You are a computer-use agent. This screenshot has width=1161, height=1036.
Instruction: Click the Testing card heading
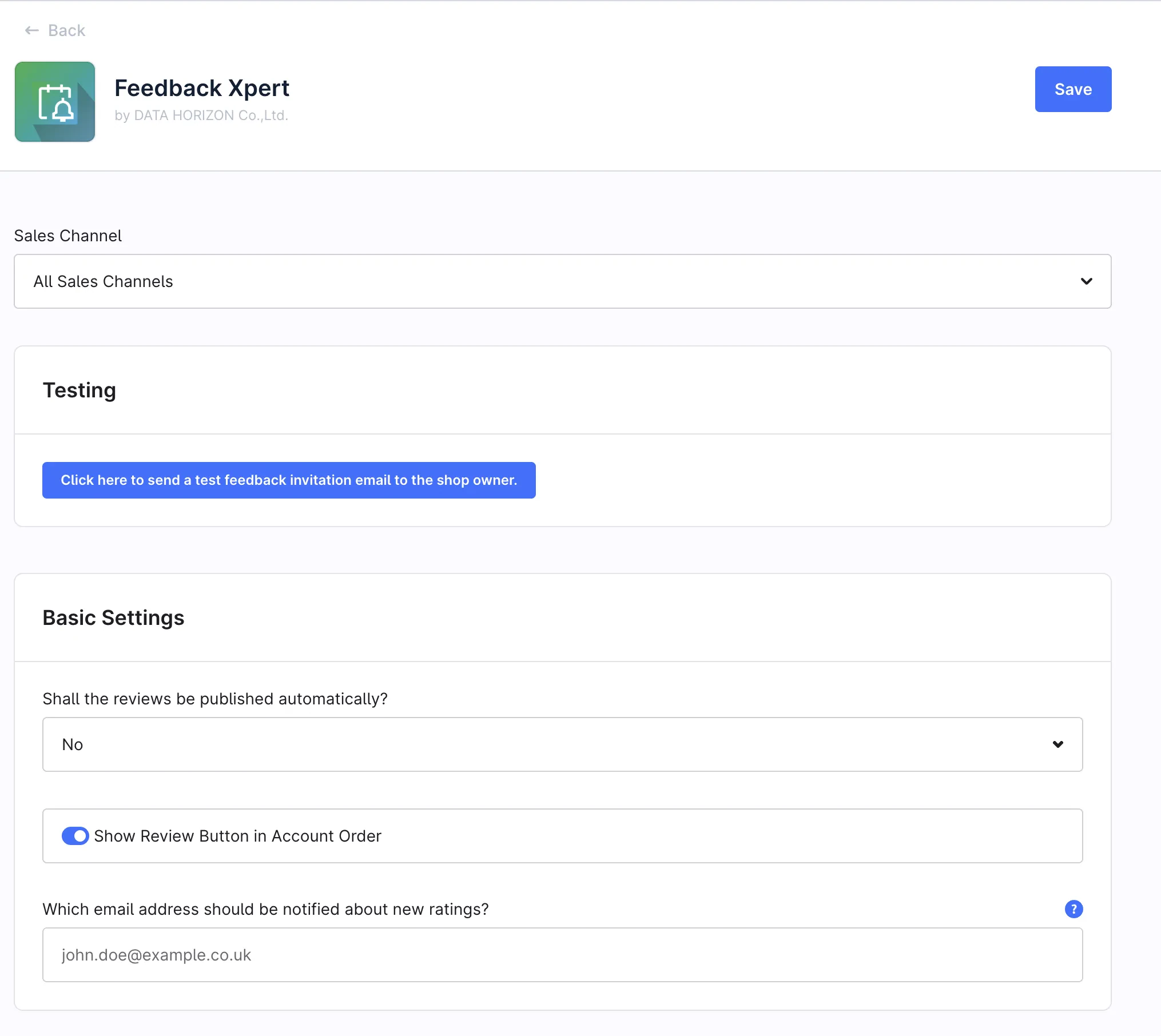79,390
